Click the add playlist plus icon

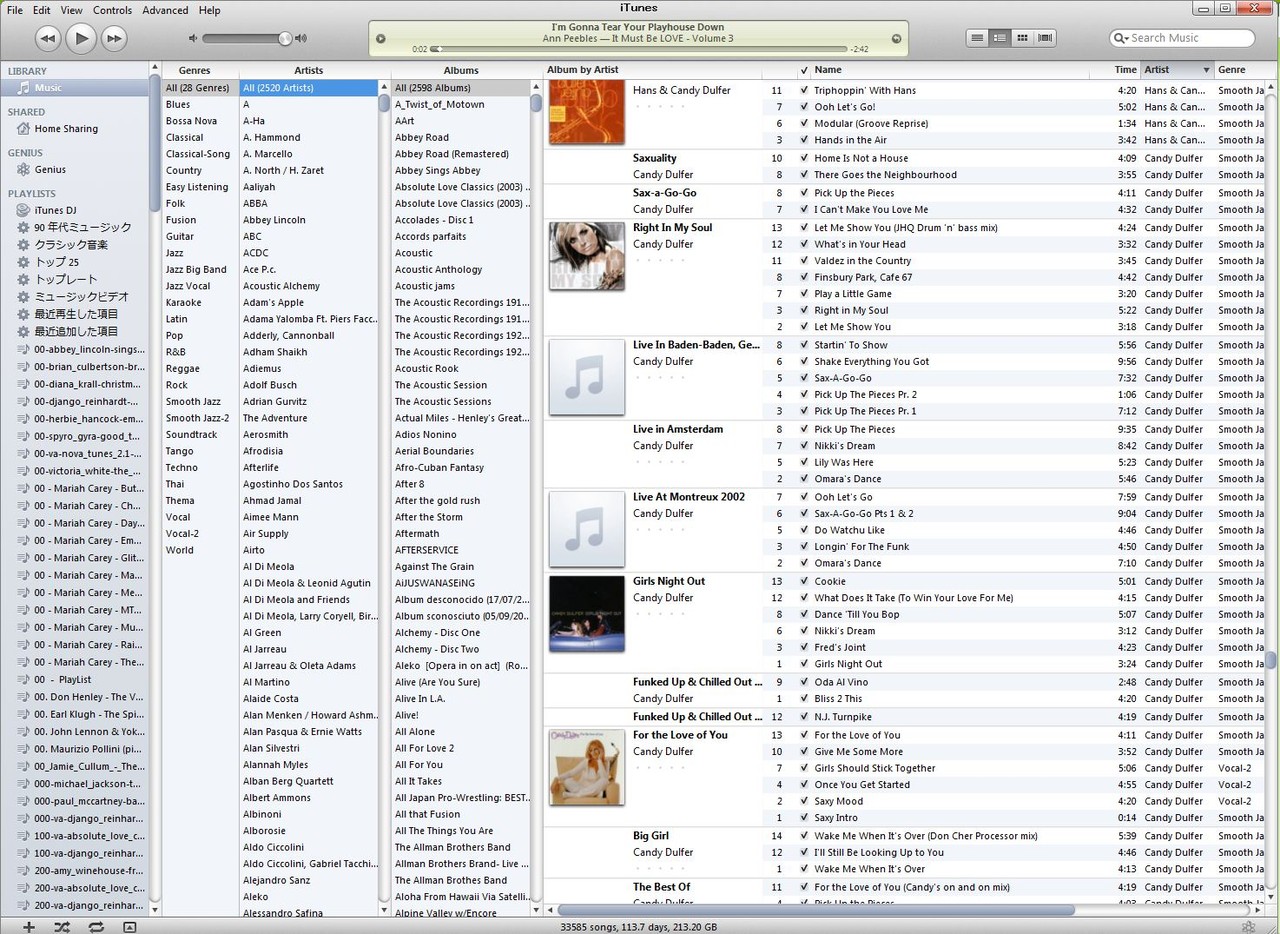tap(29, 927)
